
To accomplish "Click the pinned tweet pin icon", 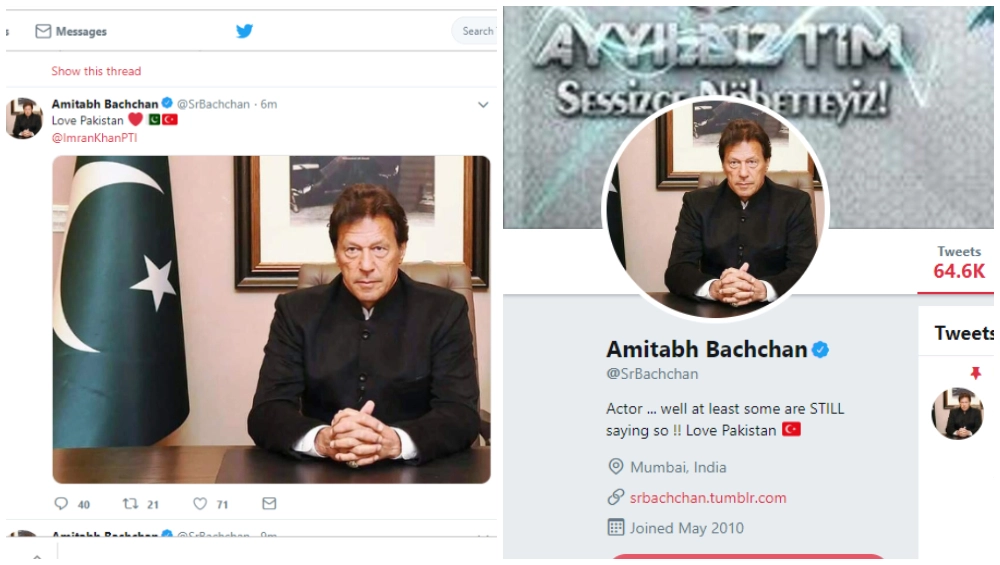I will click(x=976, y=373).
